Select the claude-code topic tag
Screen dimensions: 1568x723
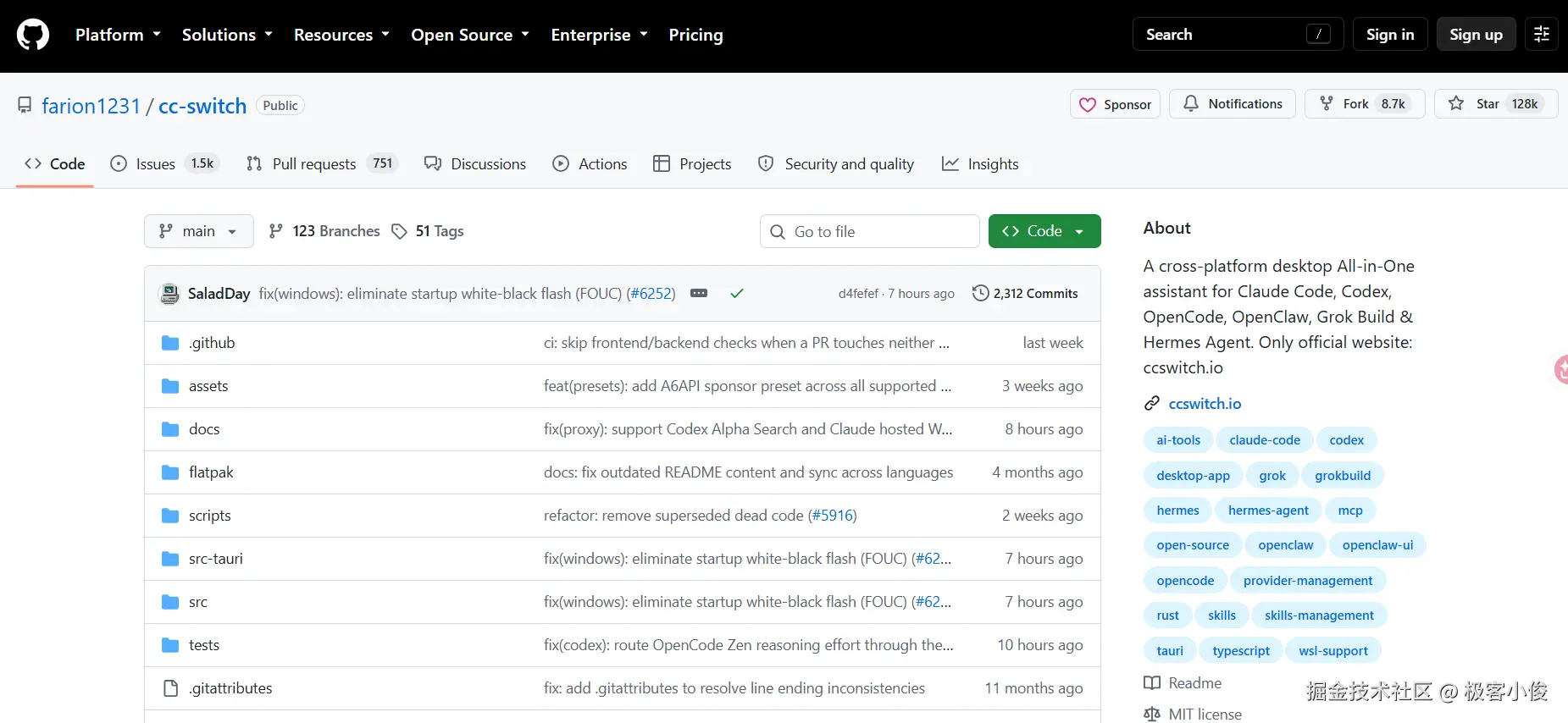(1265, 440)
